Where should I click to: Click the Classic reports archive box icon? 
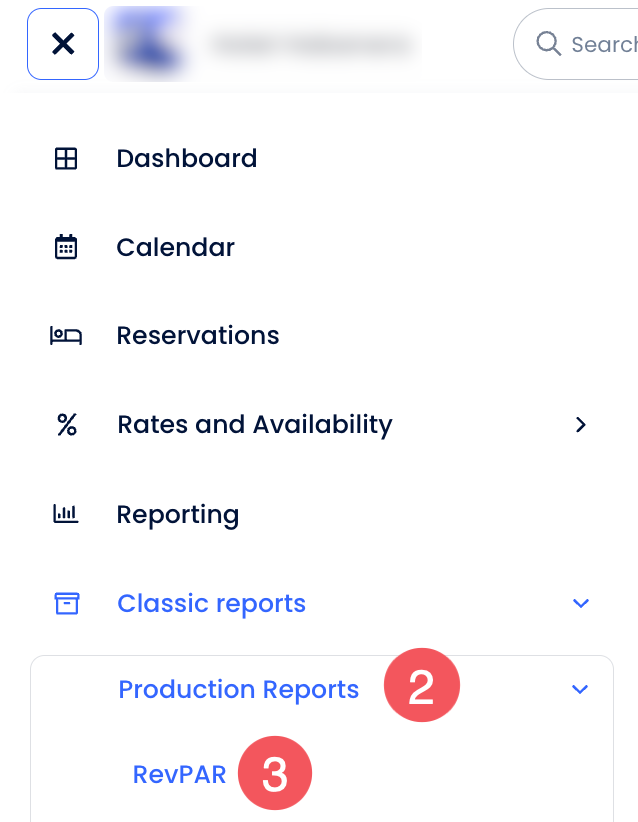[x=66, y=603]
